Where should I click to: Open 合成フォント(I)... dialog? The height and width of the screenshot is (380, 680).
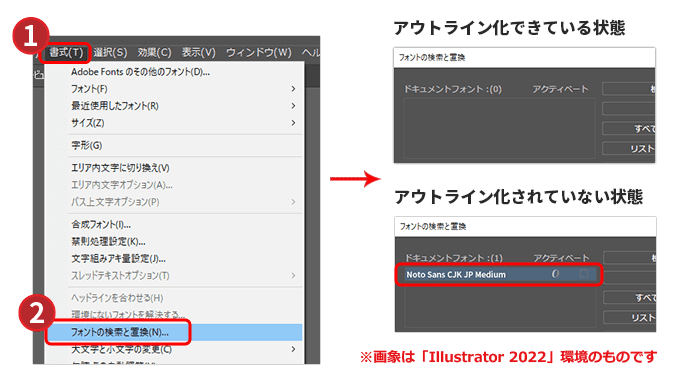tap(173, 224)
